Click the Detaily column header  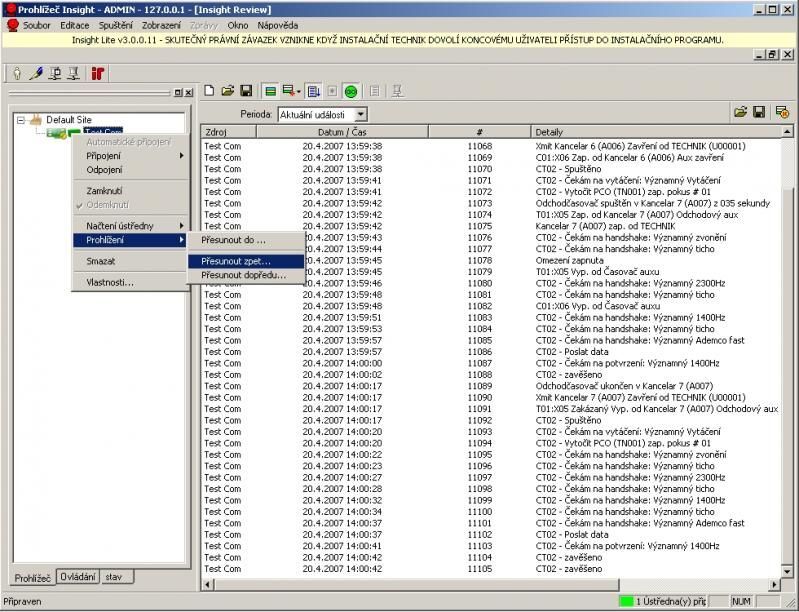click(549, 132)
